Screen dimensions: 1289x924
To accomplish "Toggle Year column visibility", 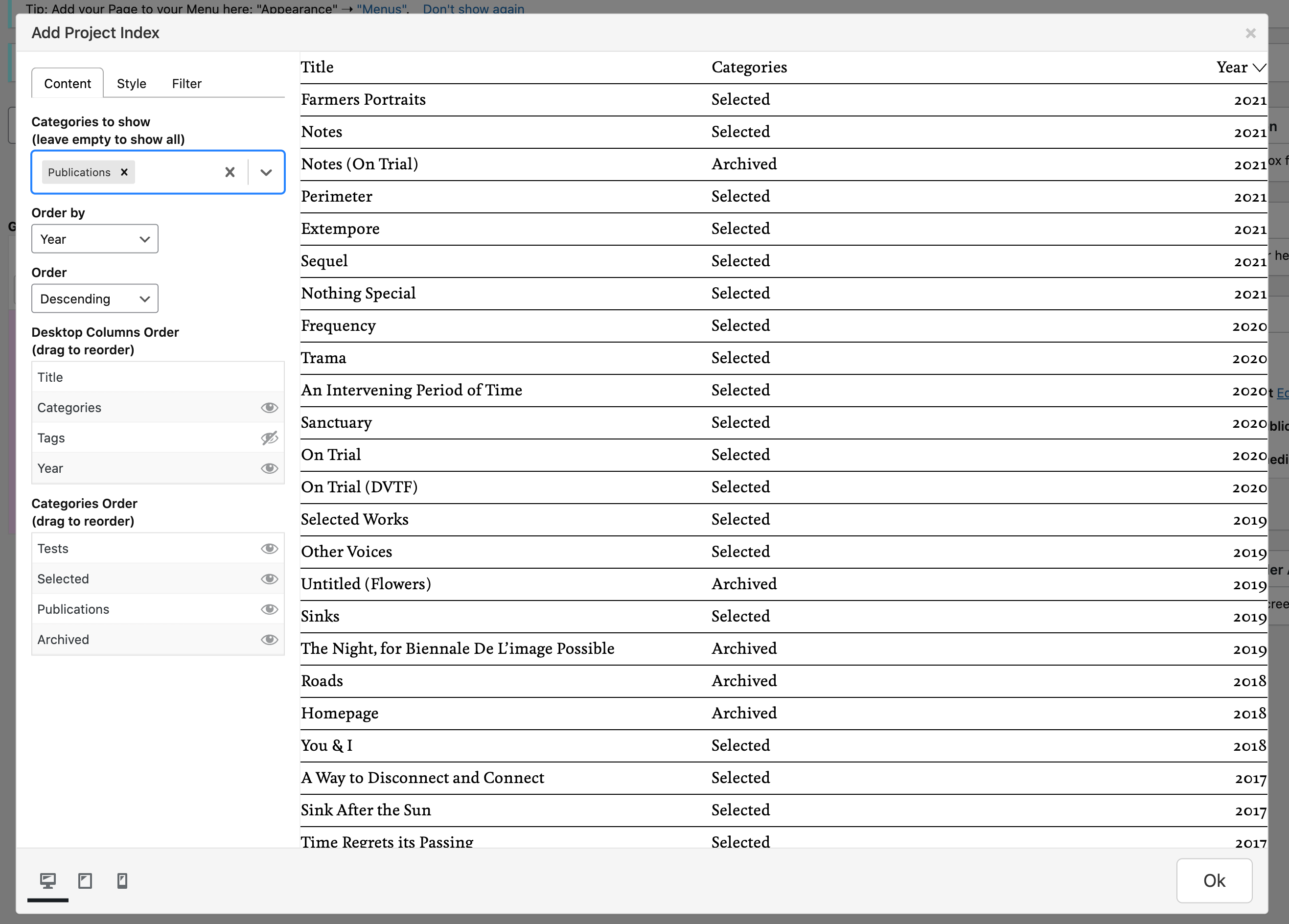I will point(269,468).
